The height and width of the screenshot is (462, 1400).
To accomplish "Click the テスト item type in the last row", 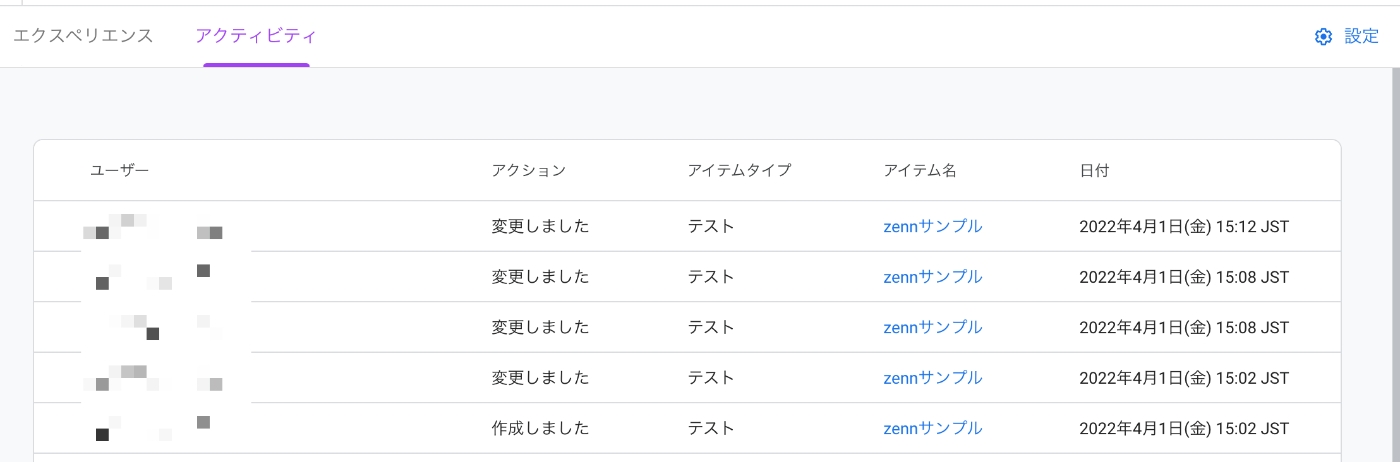I will click(x=711, y=428).
